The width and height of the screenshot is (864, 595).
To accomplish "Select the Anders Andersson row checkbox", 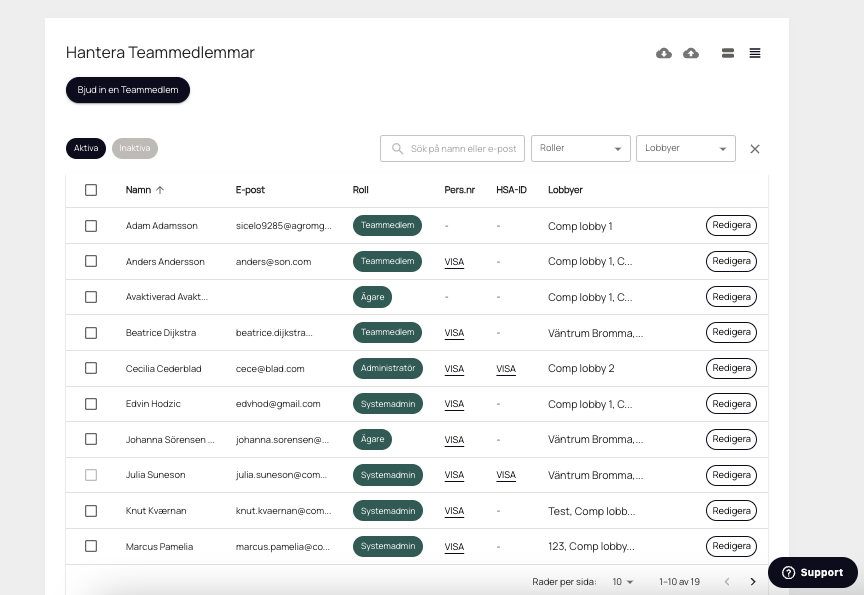I will (x=91, y=261).
